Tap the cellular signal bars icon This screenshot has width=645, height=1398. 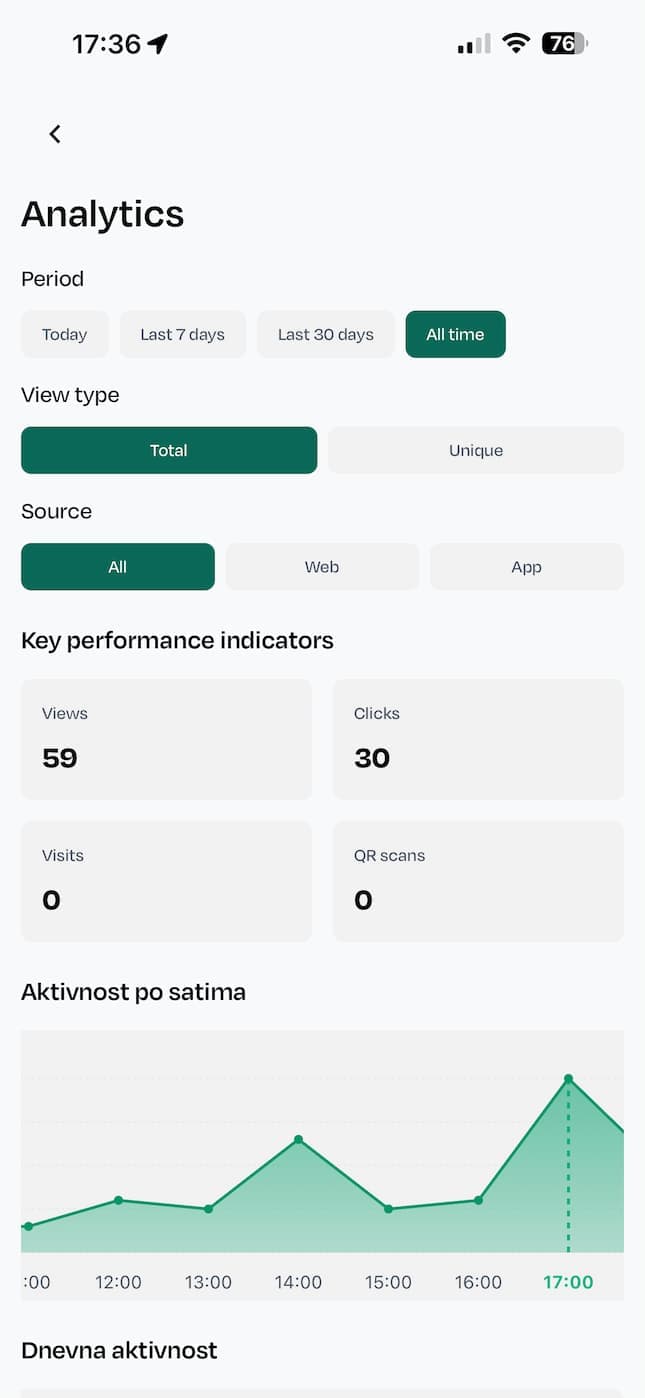471,44
